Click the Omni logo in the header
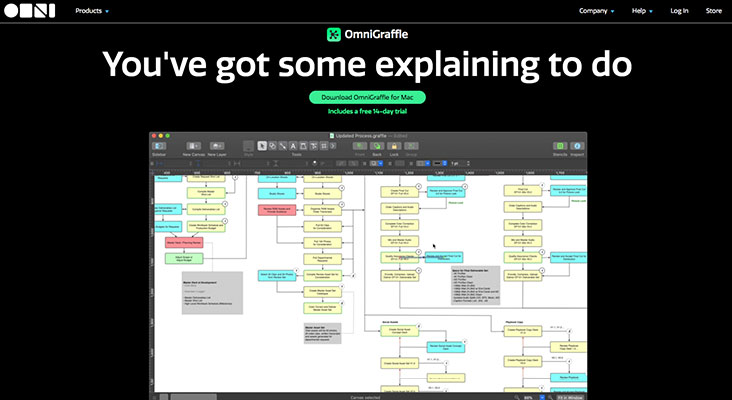This screenshot has height=400, width=732. [x=30, y=11]
